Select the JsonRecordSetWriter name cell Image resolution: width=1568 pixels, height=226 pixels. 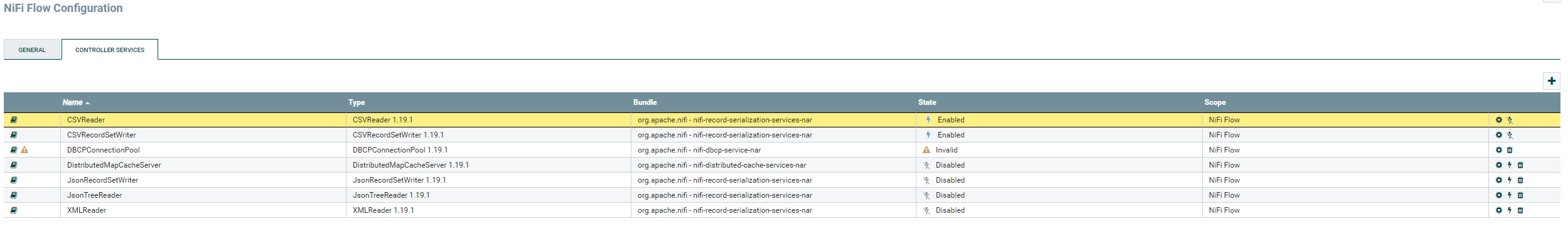203,180
